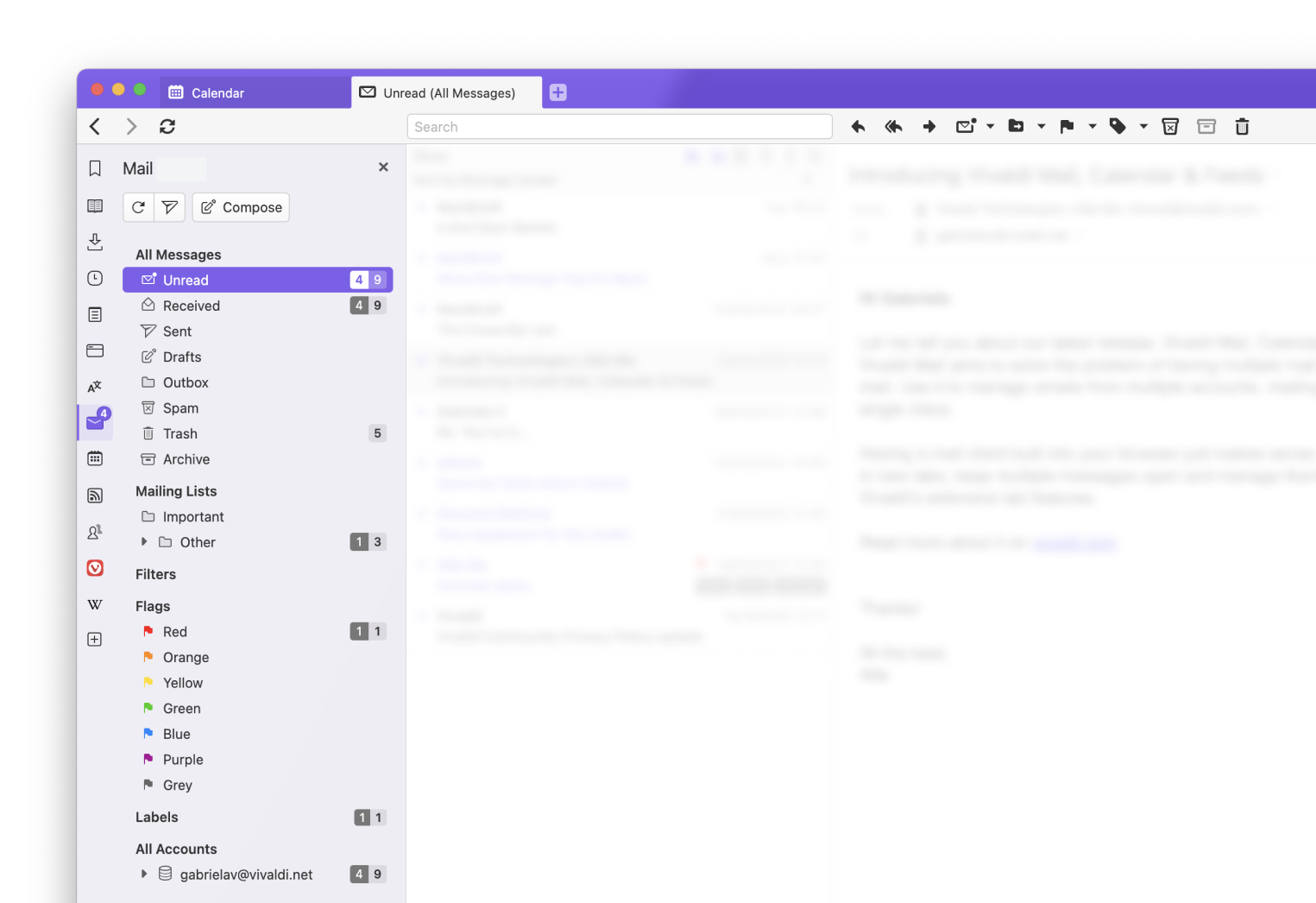1316x903 pixels.
Task: Click the Mark as read envelope icon
Action: click(966, 127)
